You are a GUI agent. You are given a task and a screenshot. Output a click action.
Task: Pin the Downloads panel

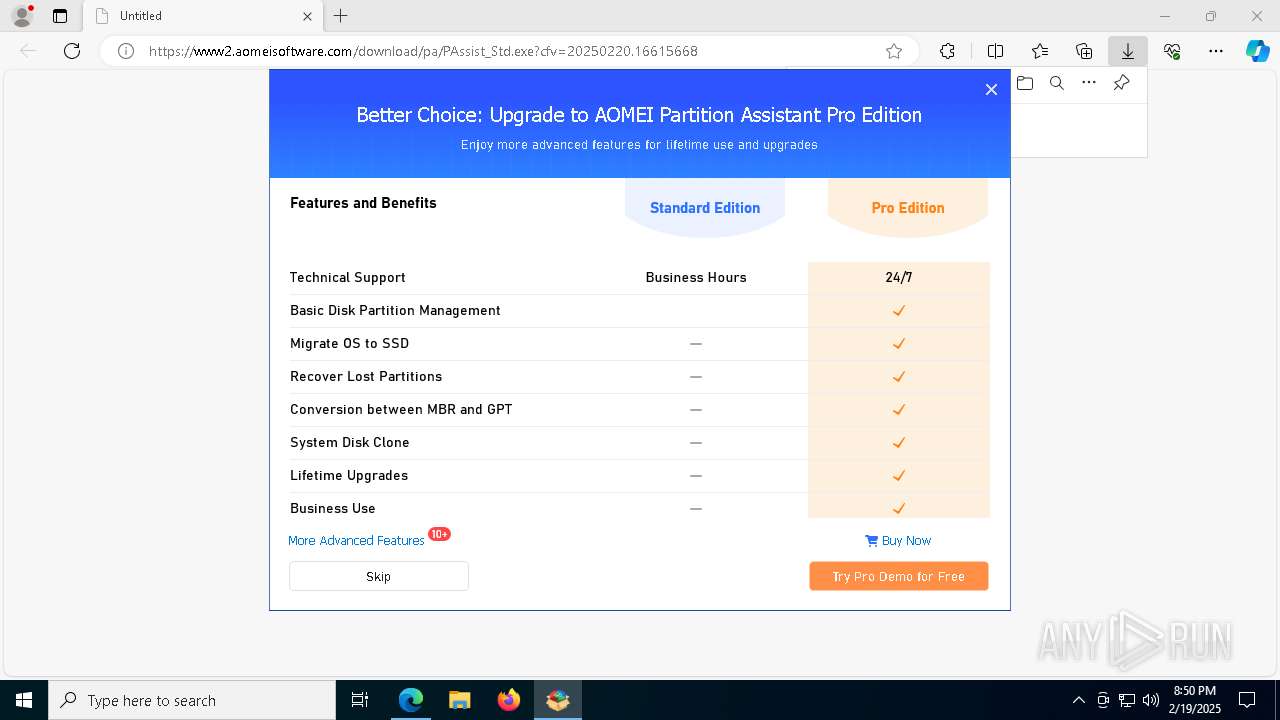1121,83
